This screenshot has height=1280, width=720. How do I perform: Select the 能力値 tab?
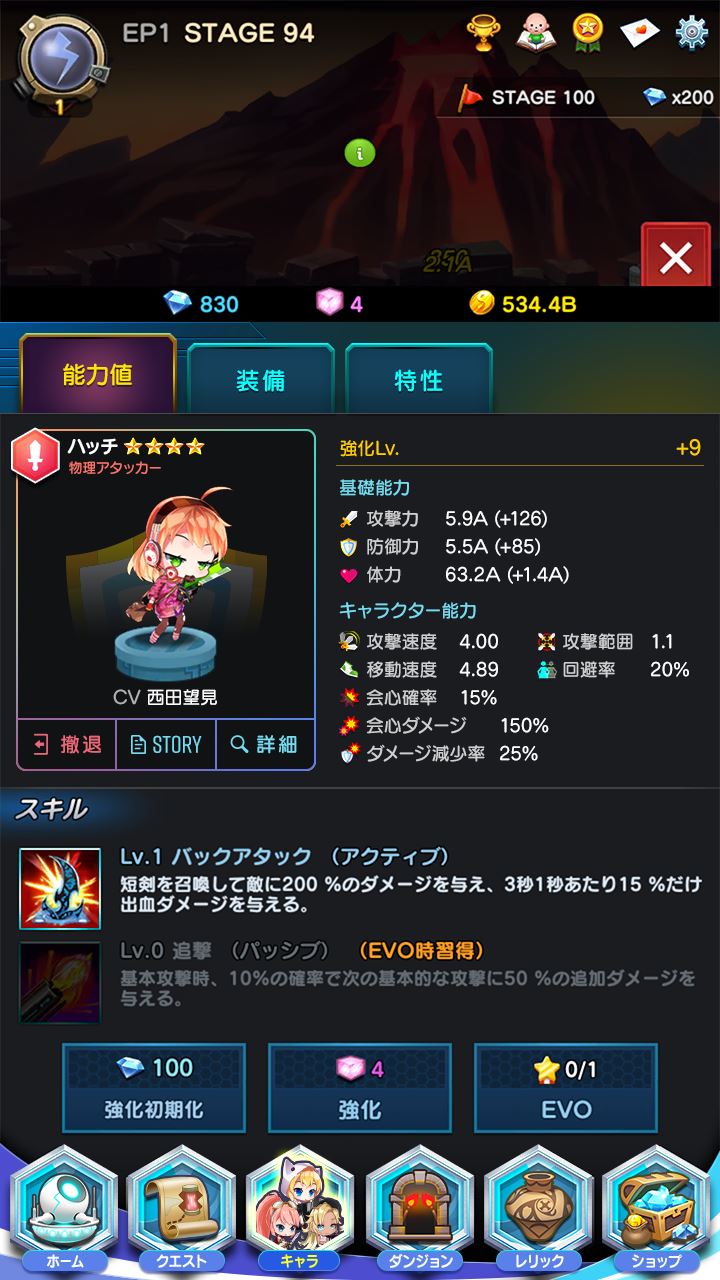(x=98, y=376)
